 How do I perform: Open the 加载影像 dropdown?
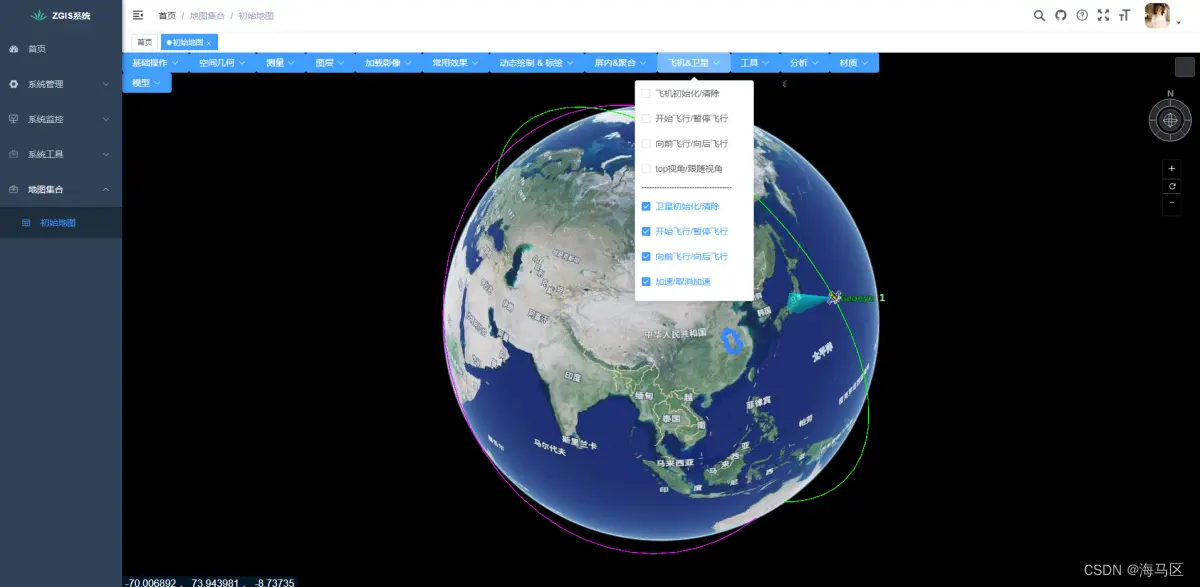pyautogui.click(x=388, y=62)
